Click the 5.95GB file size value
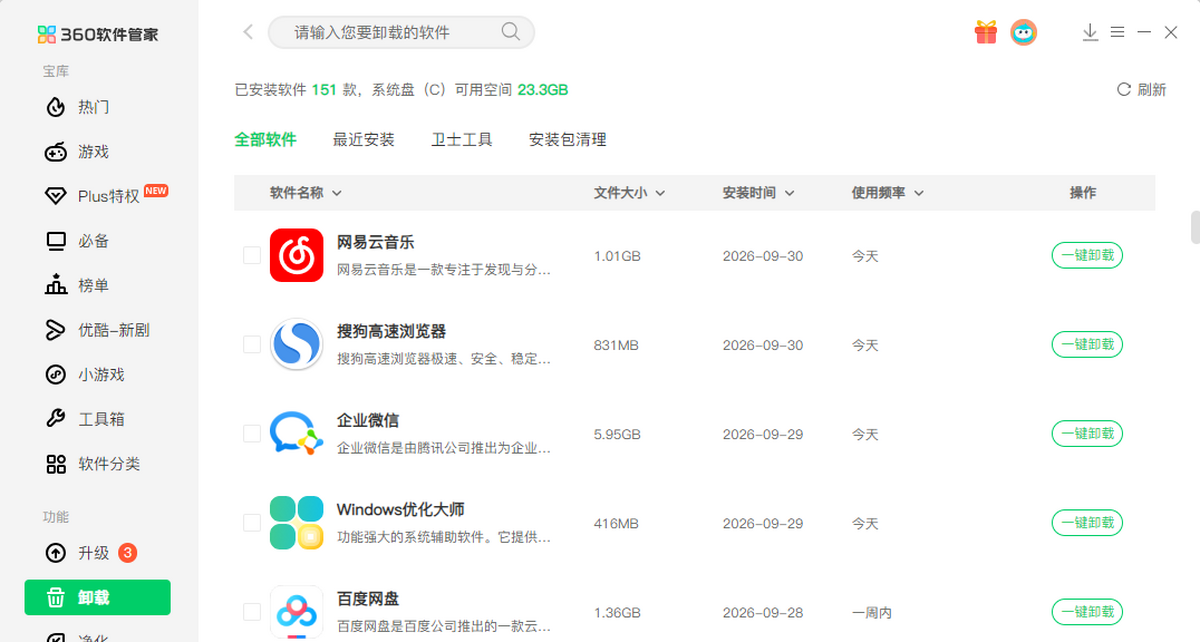 tap(617, 434)
